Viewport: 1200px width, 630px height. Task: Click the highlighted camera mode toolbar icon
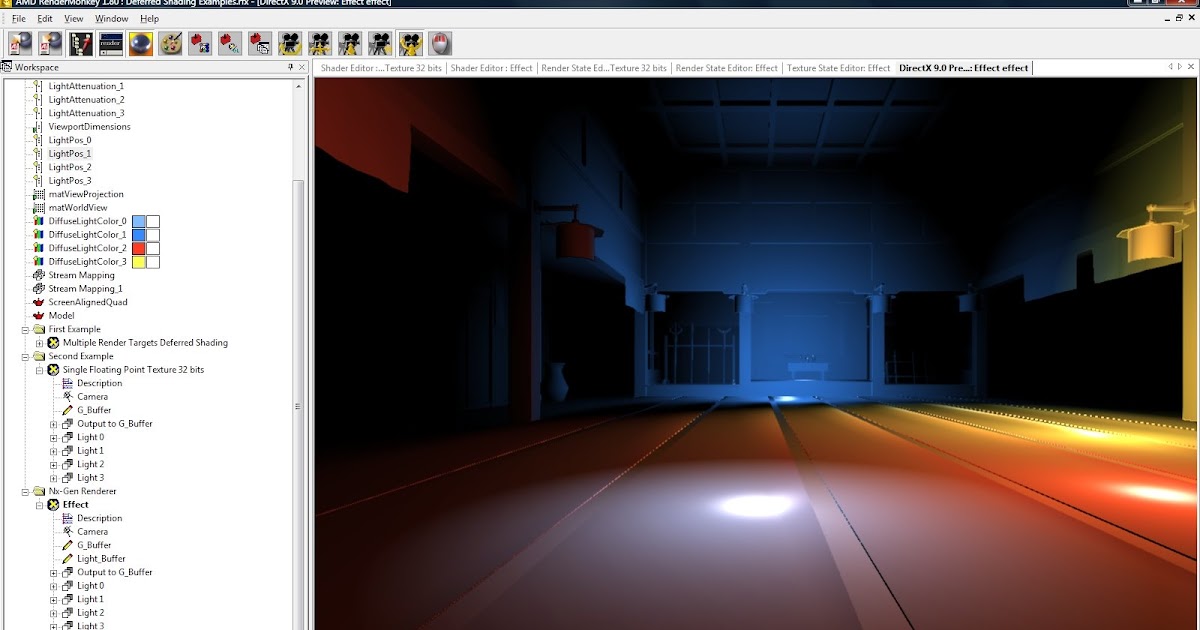410,43
